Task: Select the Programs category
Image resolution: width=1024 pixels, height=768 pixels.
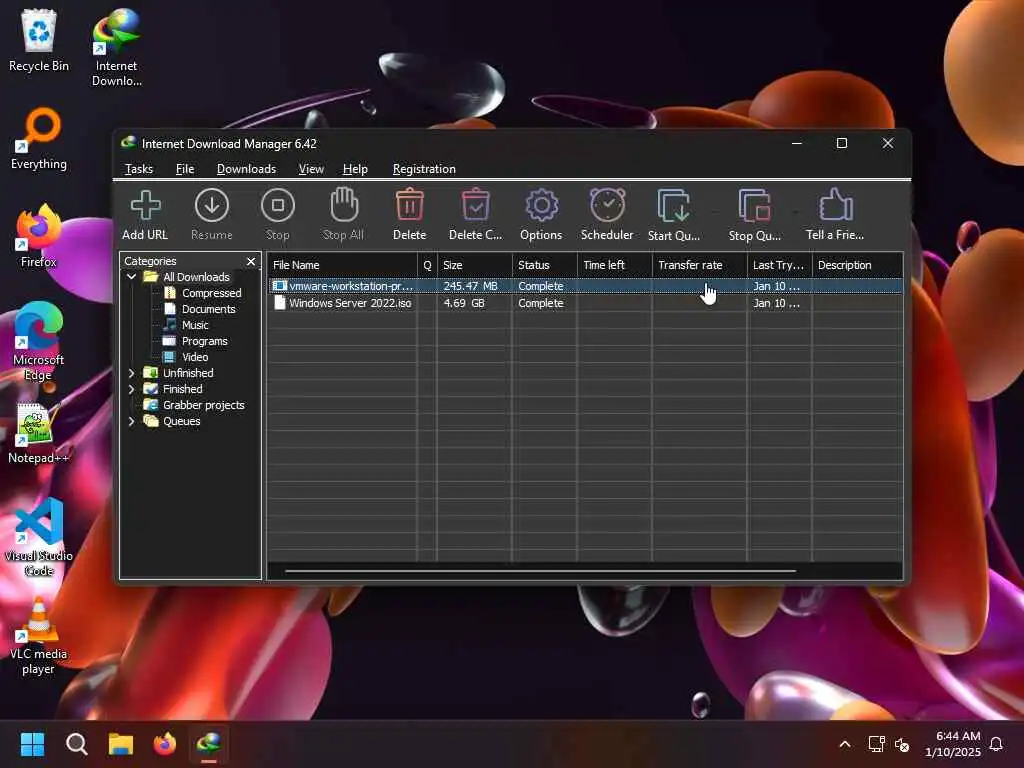Action: click(x=204, y=341)
